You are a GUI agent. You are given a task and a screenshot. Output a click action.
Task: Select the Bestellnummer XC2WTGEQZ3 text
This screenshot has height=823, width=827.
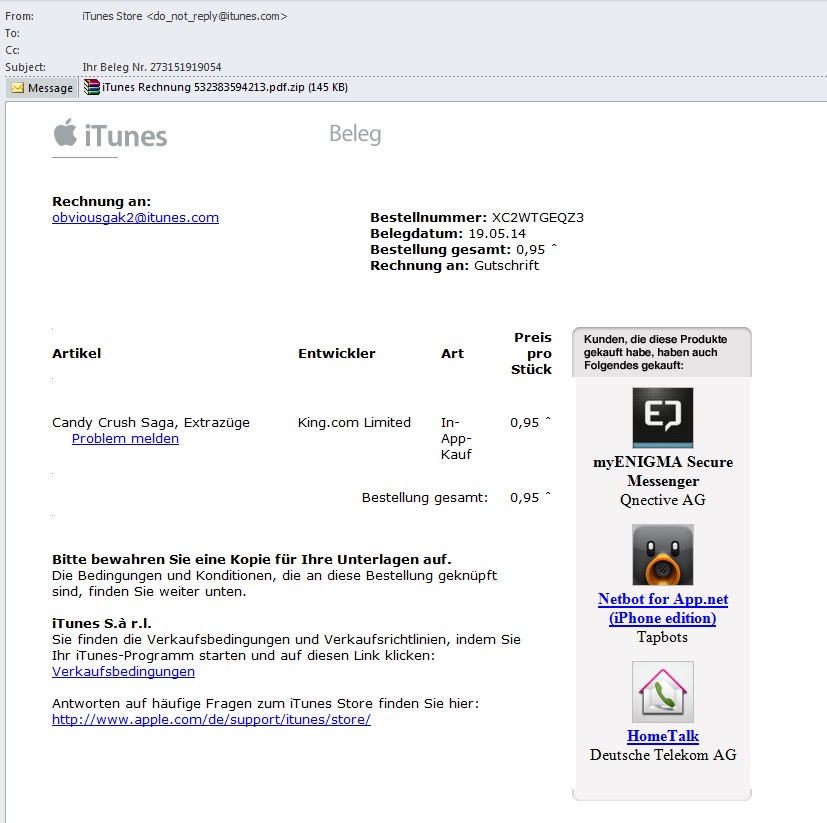(x=477, y=217)
